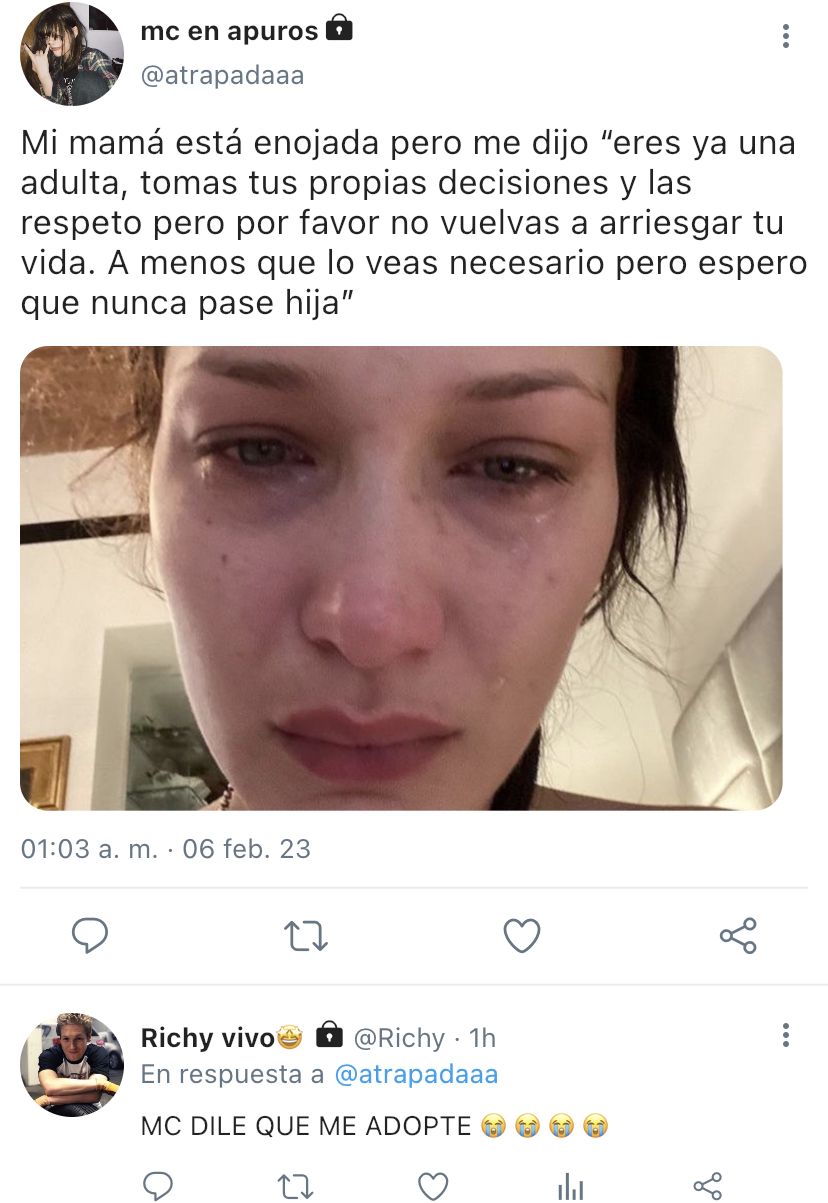828x1203 pixels.
Task: Click the @Richy handle in reply
Action: pos(399,1038)
